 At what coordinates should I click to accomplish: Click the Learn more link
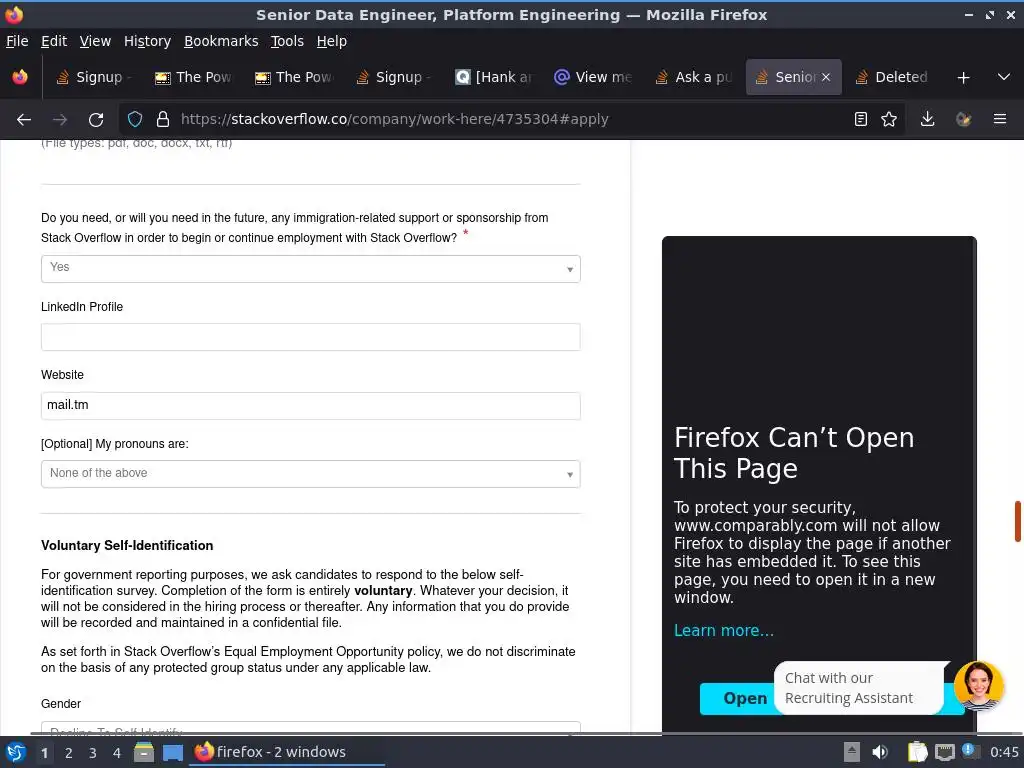click(x=724, y=630)
